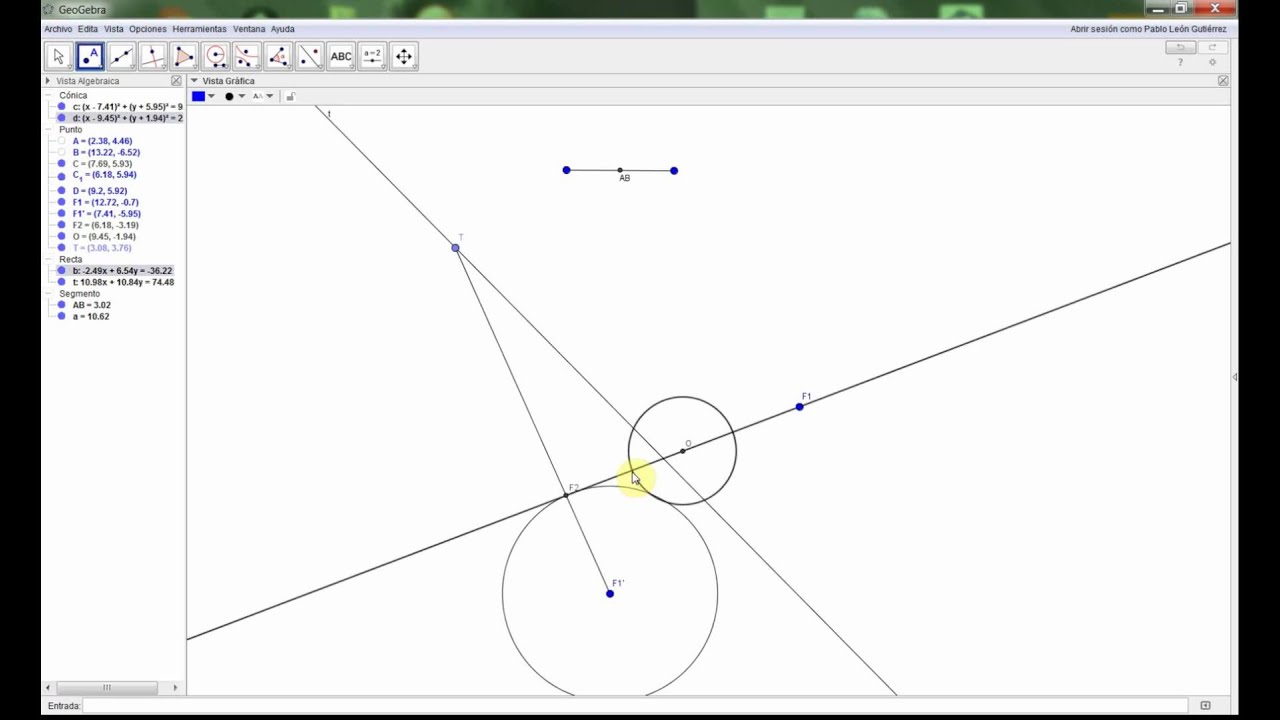Click point F1' in the graphics view

pos(610,594)
